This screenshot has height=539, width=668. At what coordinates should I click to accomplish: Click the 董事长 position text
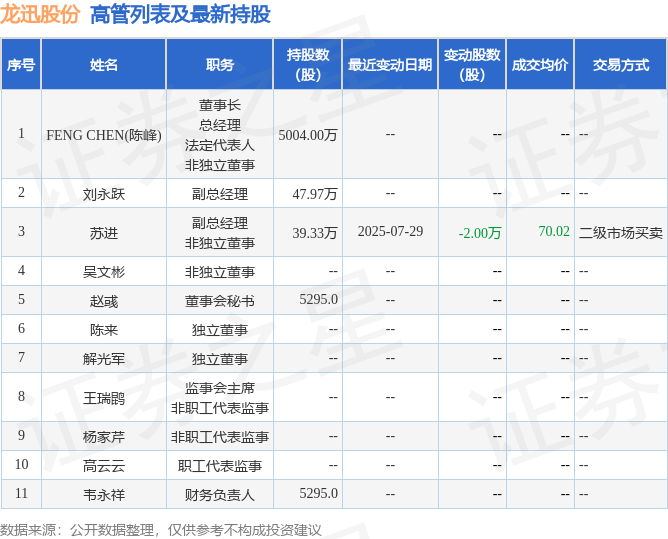coord(219,105)
